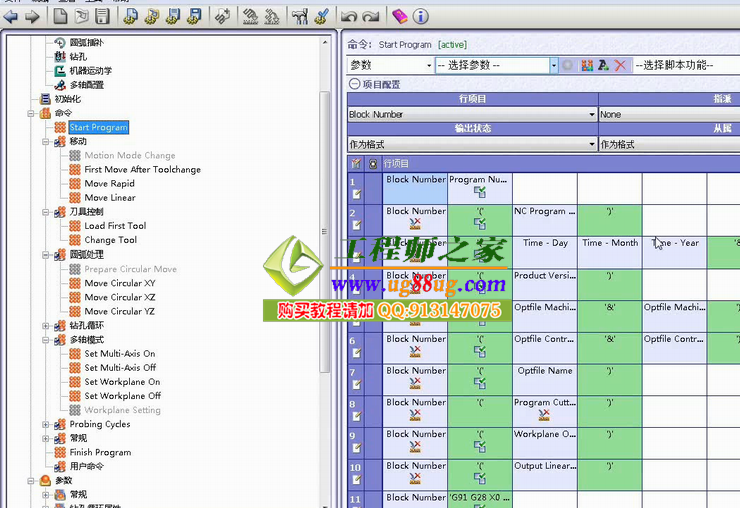Collapse the 项目配置 section

[x=354, y=85]
